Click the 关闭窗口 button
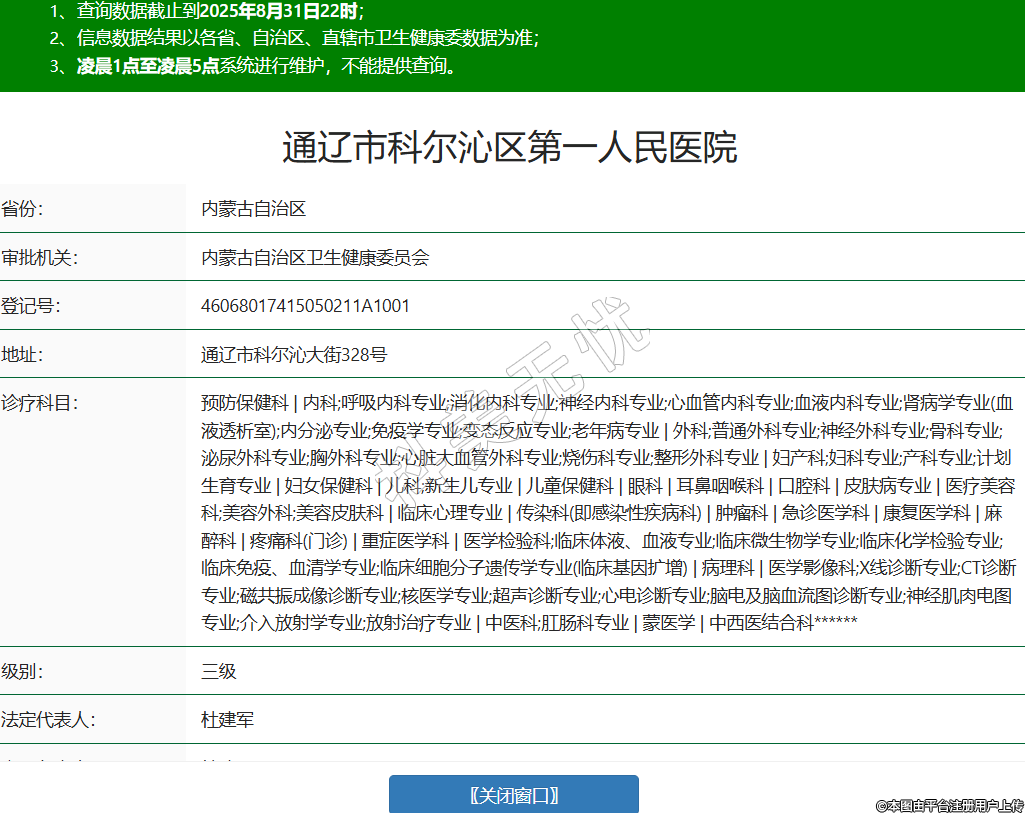This screenshot has height=813, width=1025. pyautogui.click(x=513, y=795)
